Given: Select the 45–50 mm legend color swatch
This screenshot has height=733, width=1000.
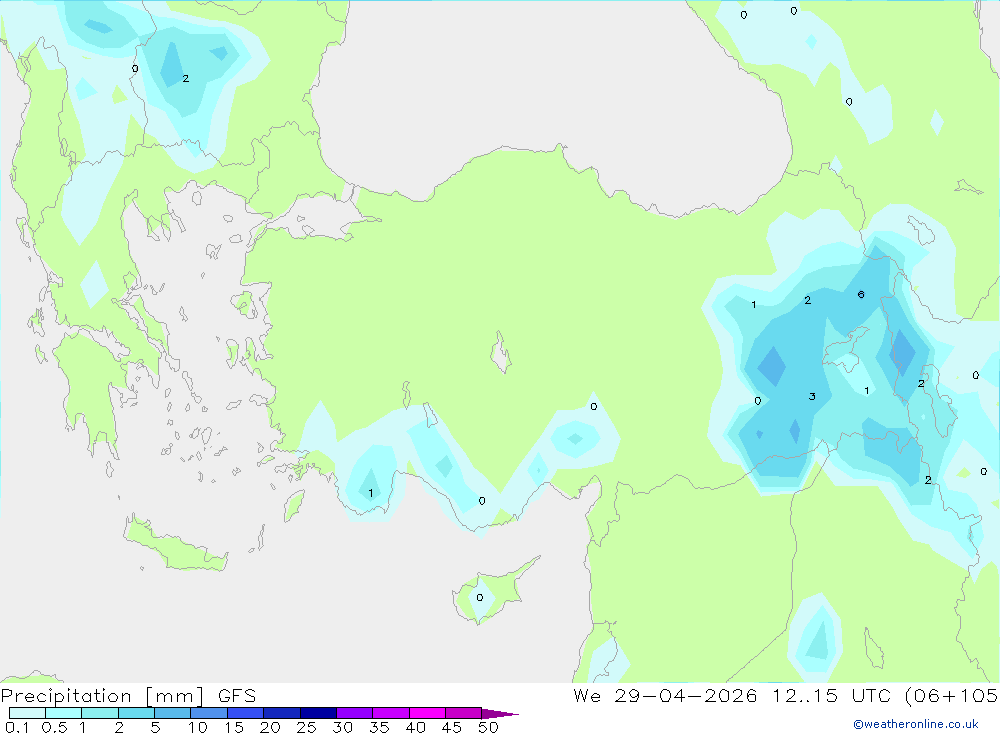Looking at the screenshot, I should (463, 713).
